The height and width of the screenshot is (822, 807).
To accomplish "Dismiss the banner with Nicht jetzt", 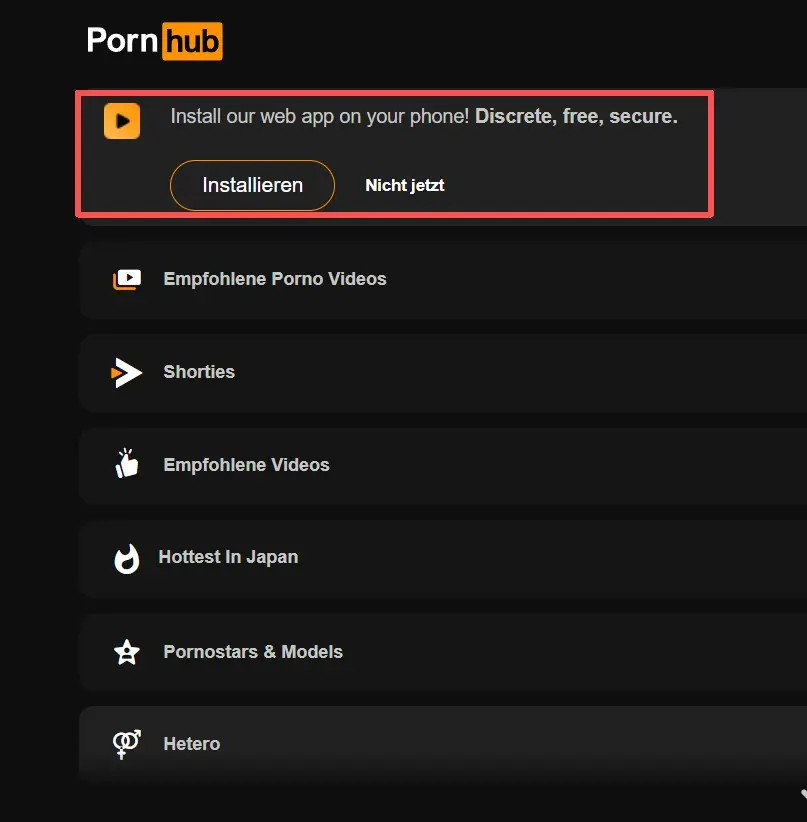I will (405, 186).
